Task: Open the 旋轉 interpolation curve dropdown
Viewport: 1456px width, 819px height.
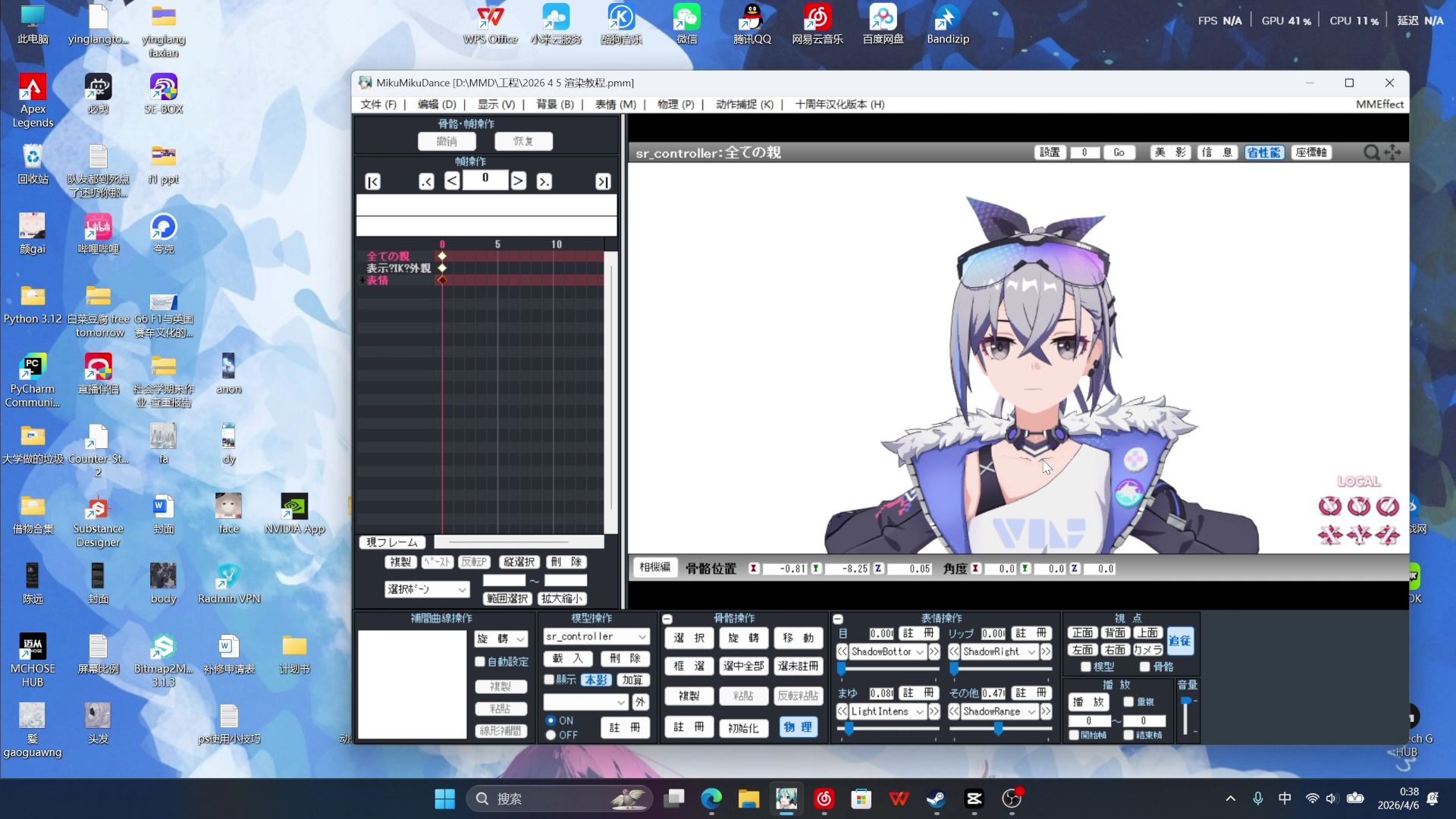Action: coord(500,639)
